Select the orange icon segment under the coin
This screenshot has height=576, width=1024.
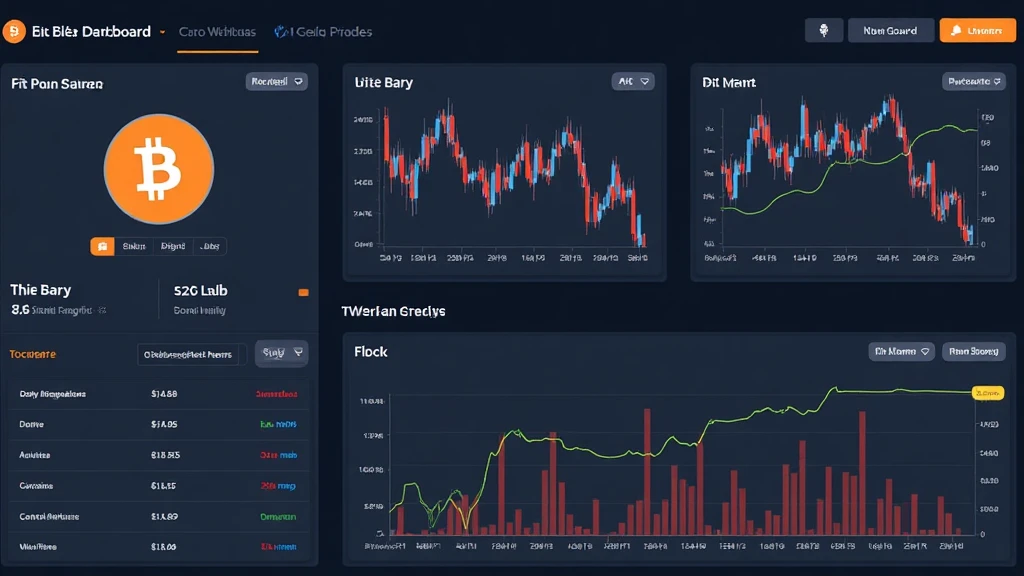[102, 246]
